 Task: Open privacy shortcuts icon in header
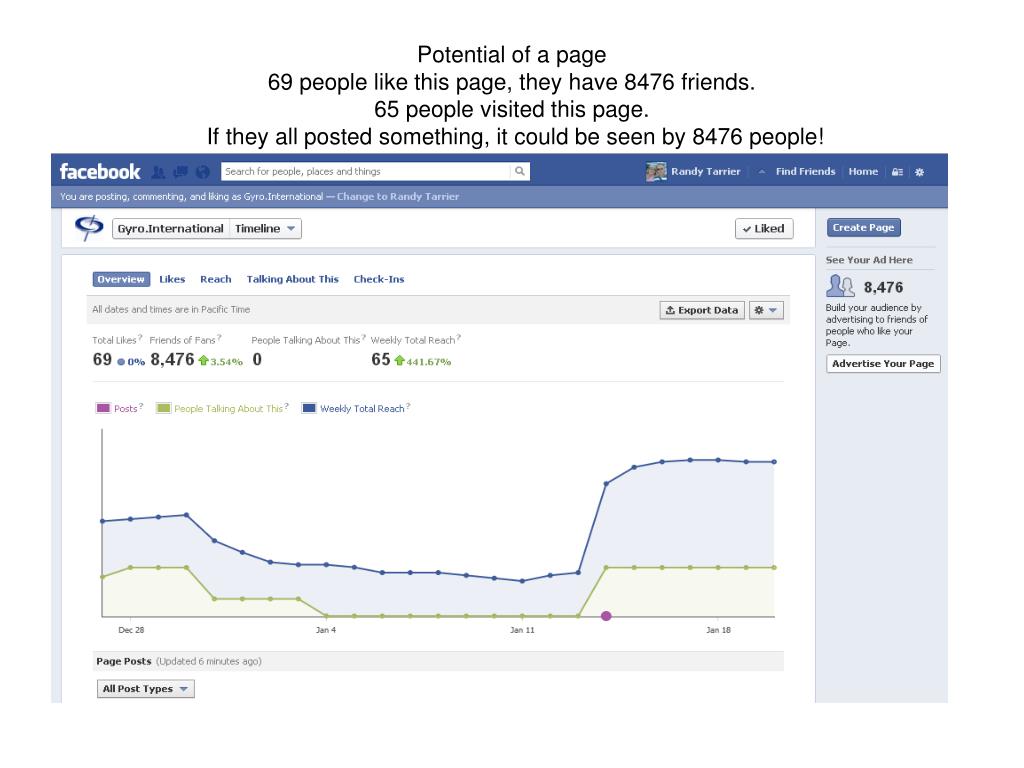click(x=897, y=172)
